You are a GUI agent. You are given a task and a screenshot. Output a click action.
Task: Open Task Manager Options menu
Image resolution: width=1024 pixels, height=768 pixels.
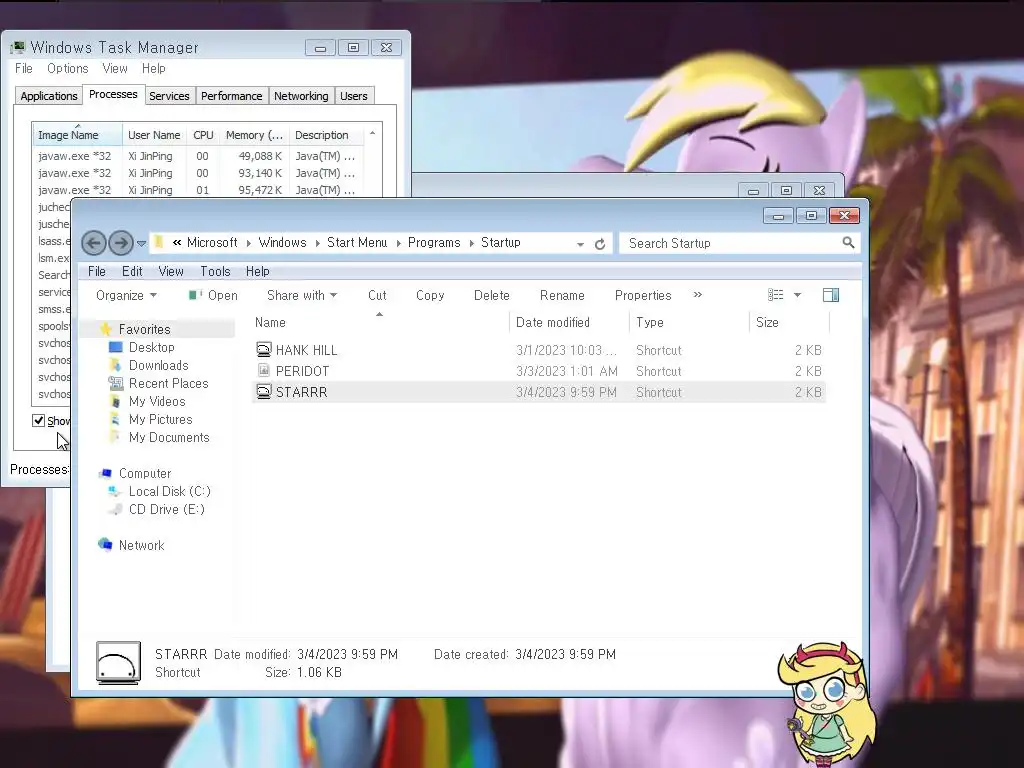pos(67,68)
